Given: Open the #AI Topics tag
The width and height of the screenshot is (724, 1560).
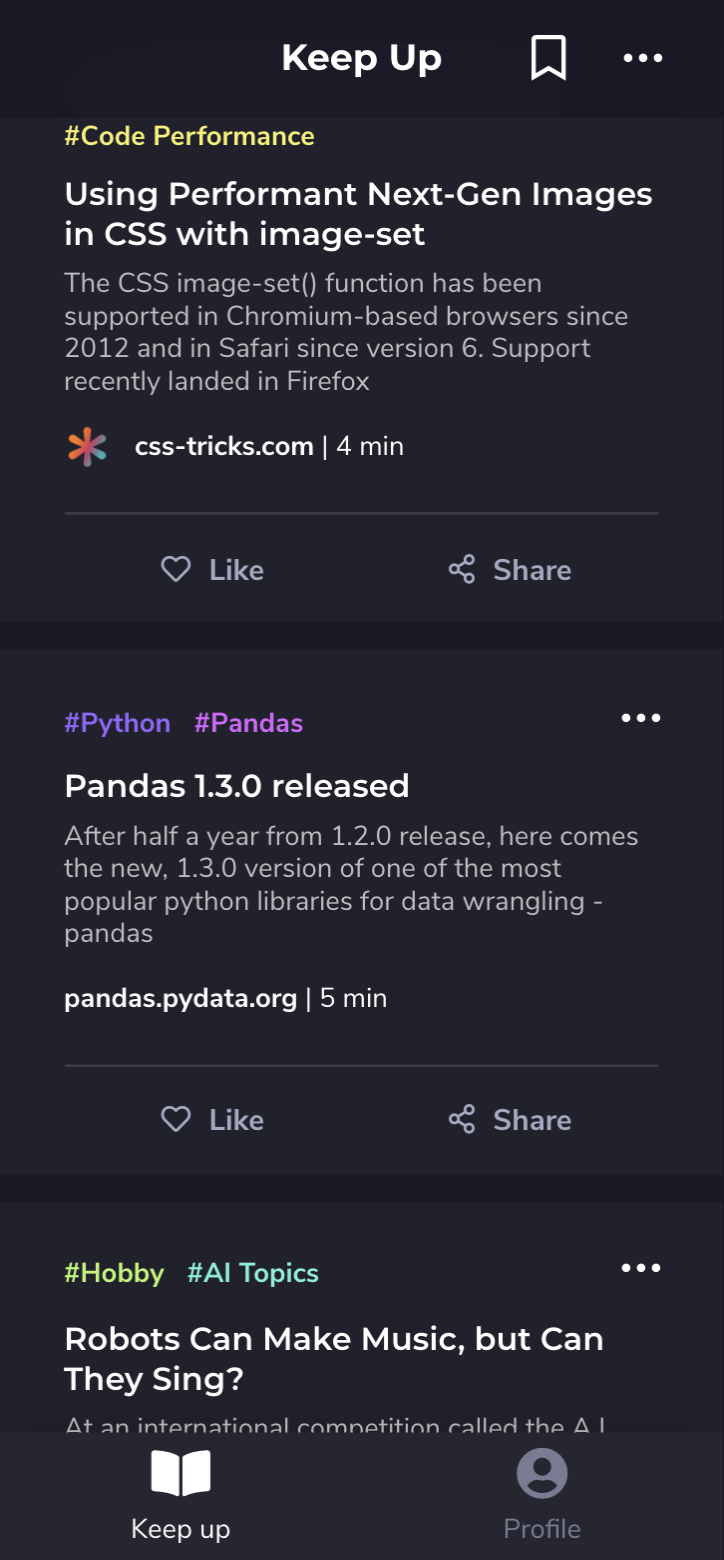Looking at the screenshot, I should pyautogui.click(x=253, y=1273).
